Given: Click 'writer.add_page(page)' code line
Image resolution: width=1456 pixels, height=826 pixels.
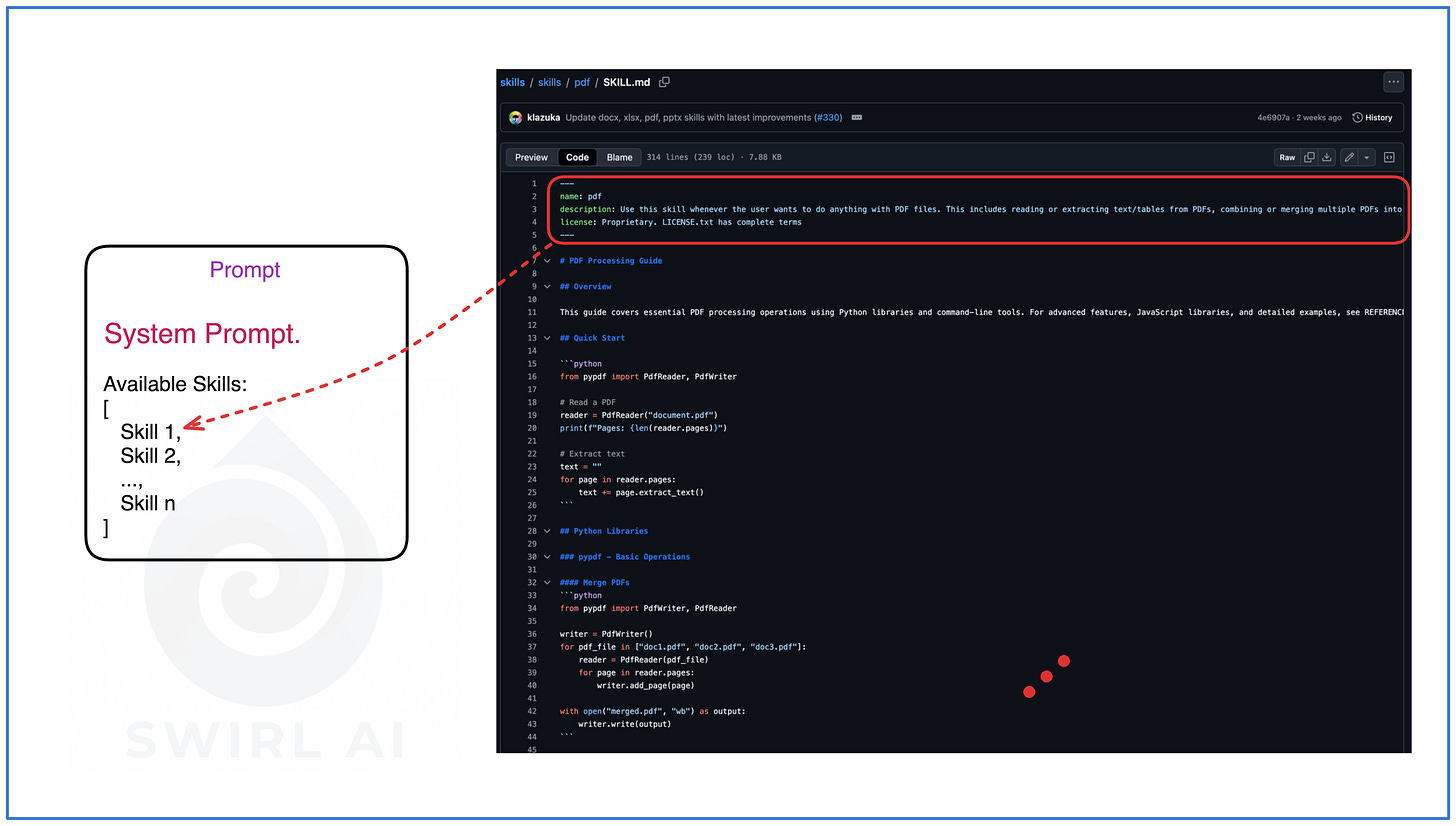Looking at the screenshot, I should (x=645, y=686).
